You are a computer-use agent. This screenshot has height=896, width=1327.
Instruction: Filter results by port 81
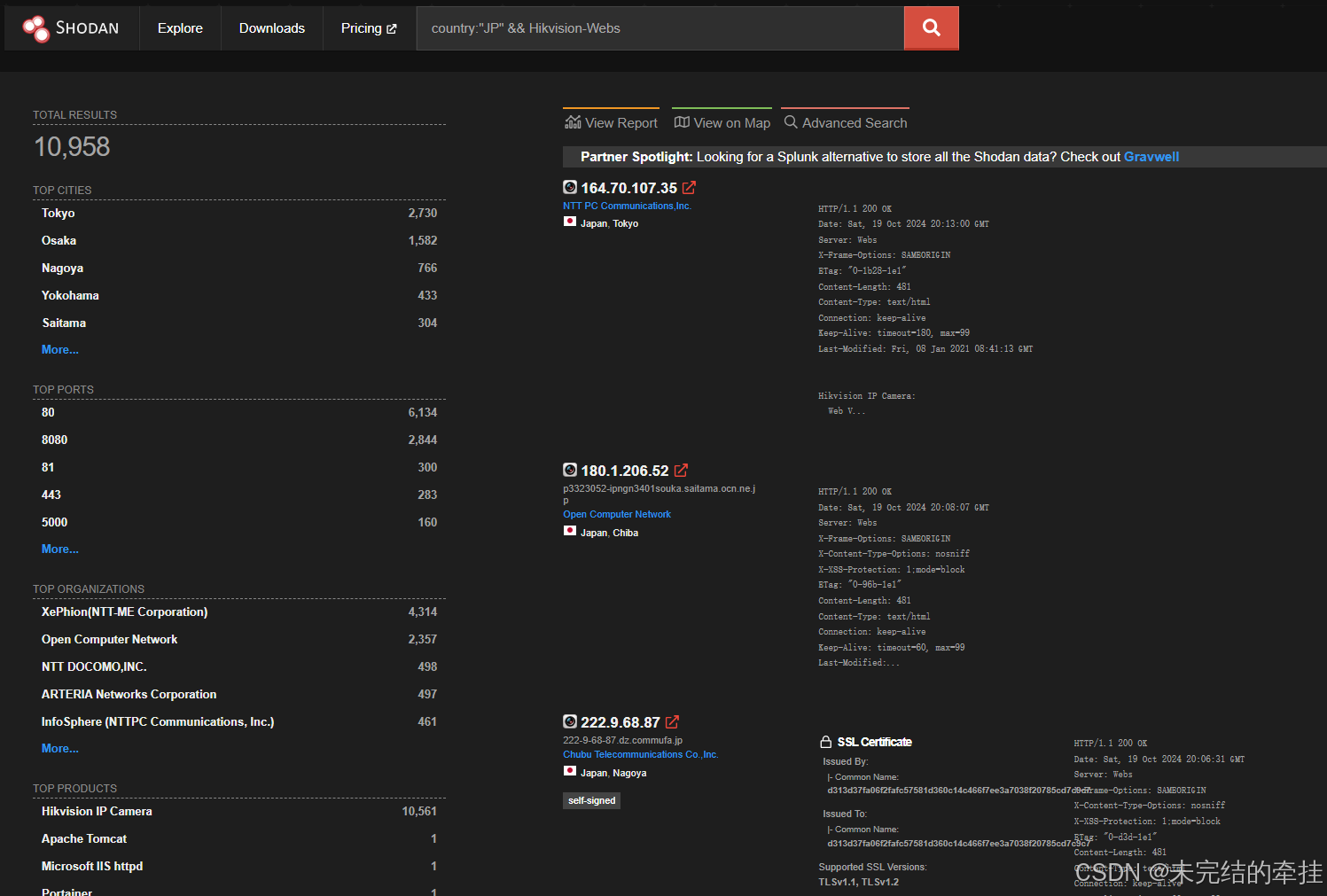[239, 467]
